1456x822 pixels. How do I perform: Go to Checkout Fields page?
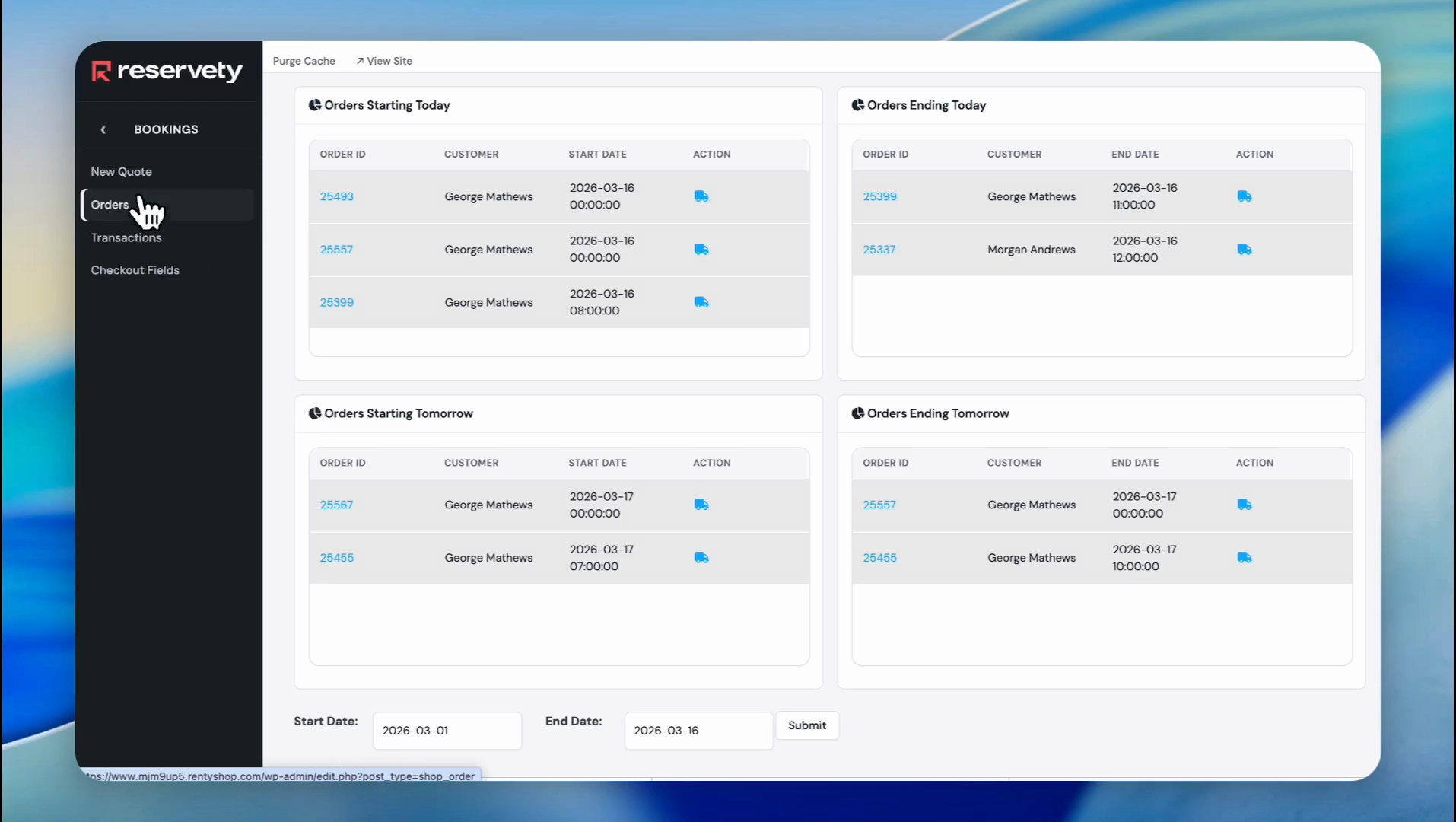pyautogui.click(x=135, y=270)
